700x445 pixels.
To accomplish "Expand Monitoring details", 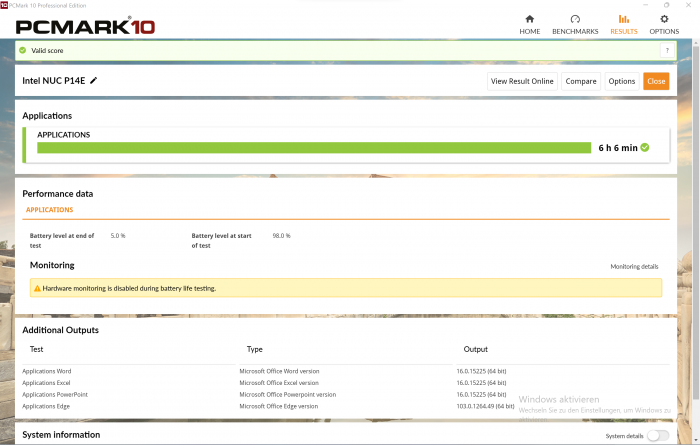I will 634,267.
